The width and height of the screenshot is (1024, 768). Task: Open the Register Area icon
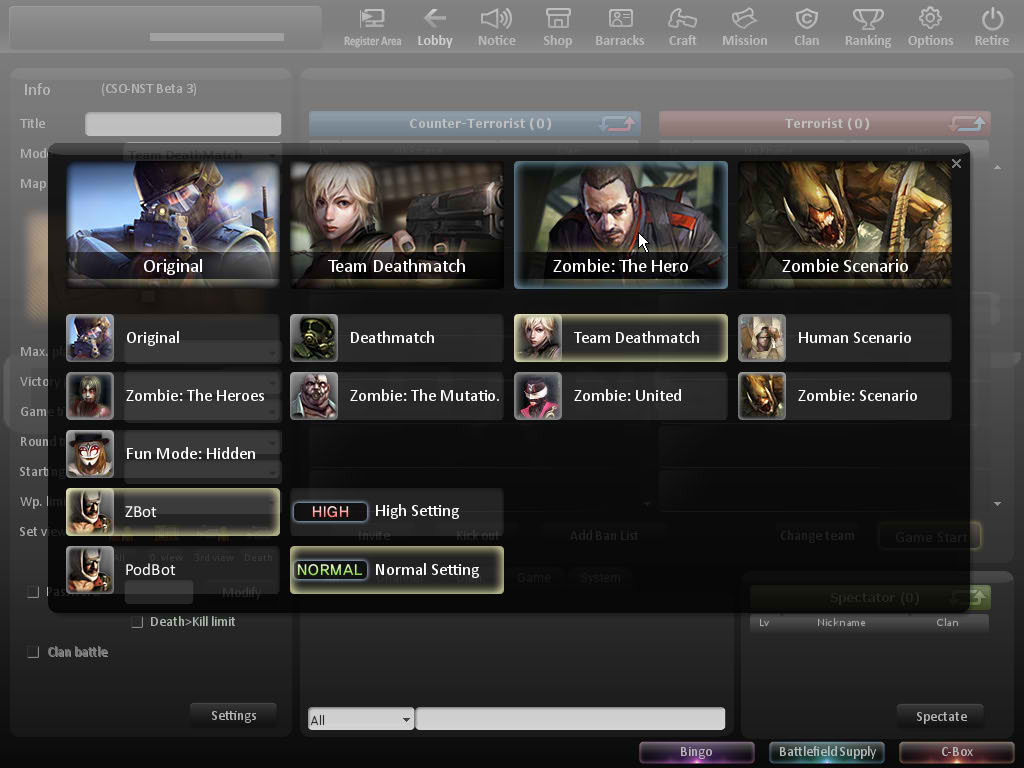point(372,27)
